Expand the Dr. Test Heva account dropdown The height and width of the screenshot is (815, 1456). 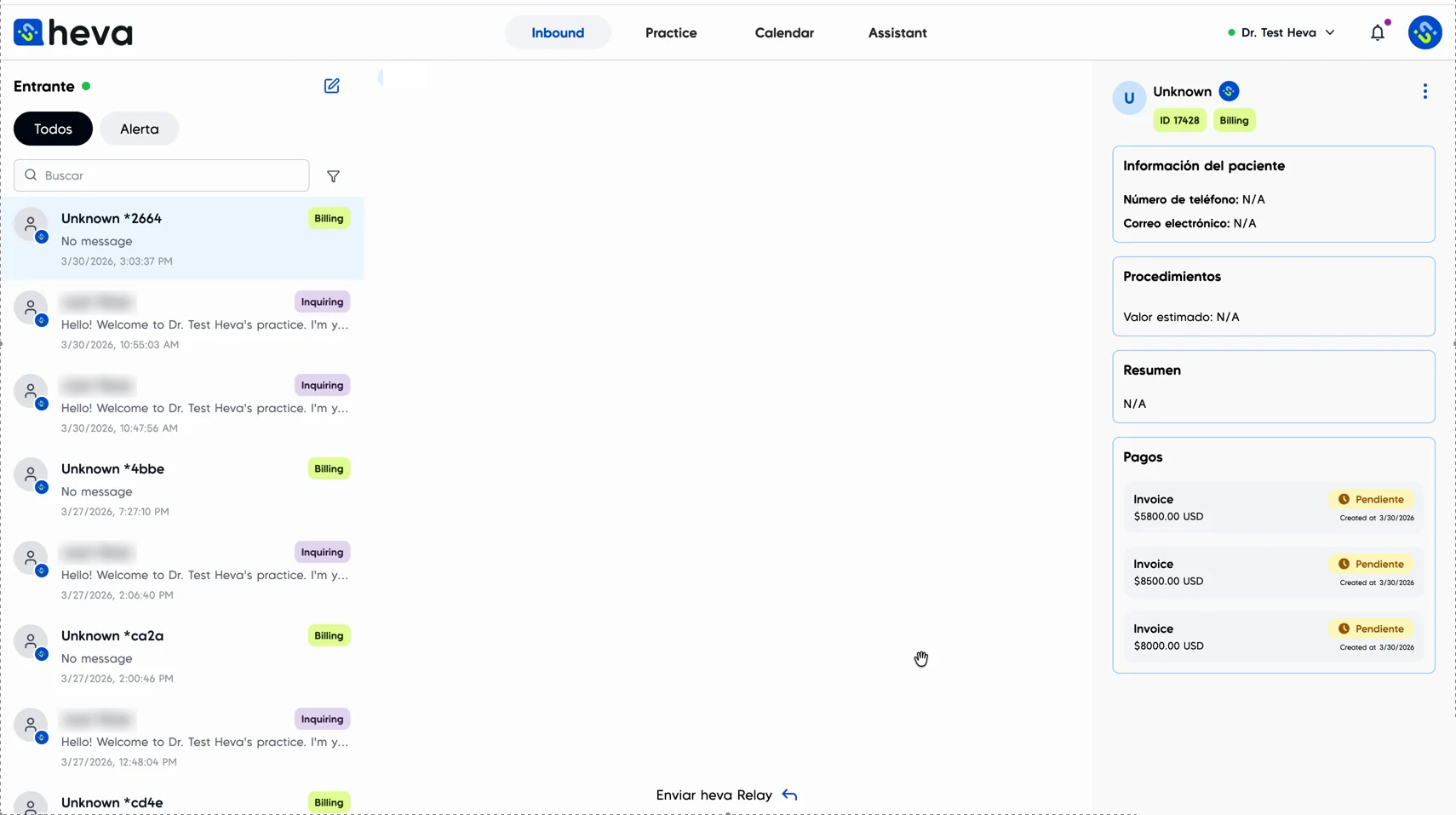coord(1281,32)
